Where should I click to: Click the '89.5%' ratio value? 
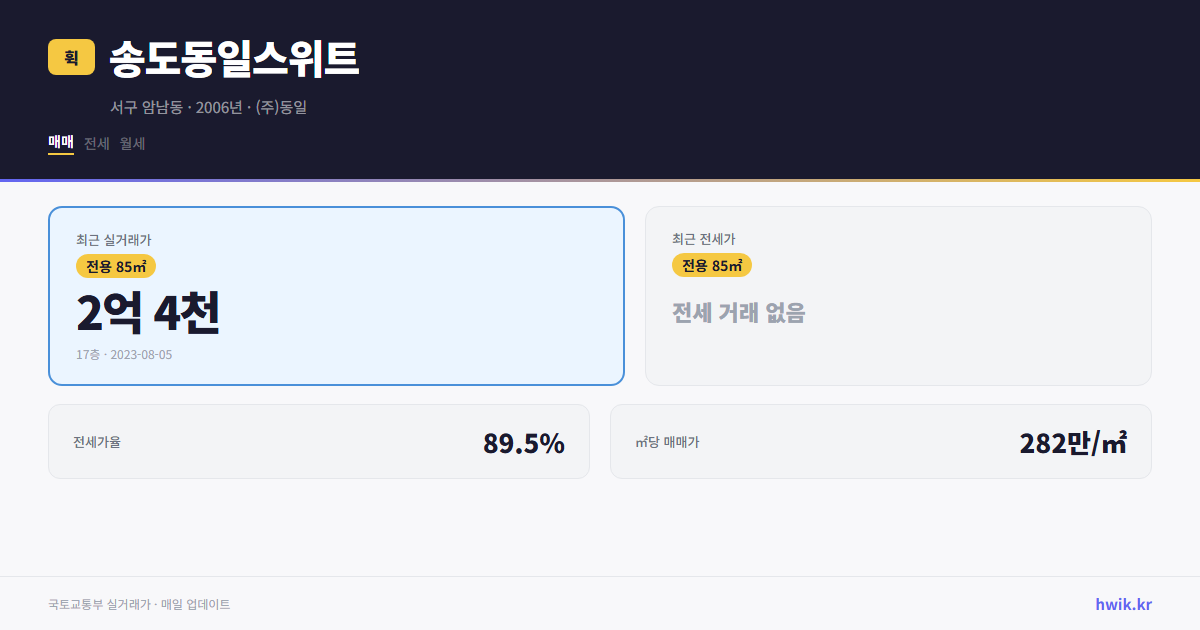click(x=524, y=441)
